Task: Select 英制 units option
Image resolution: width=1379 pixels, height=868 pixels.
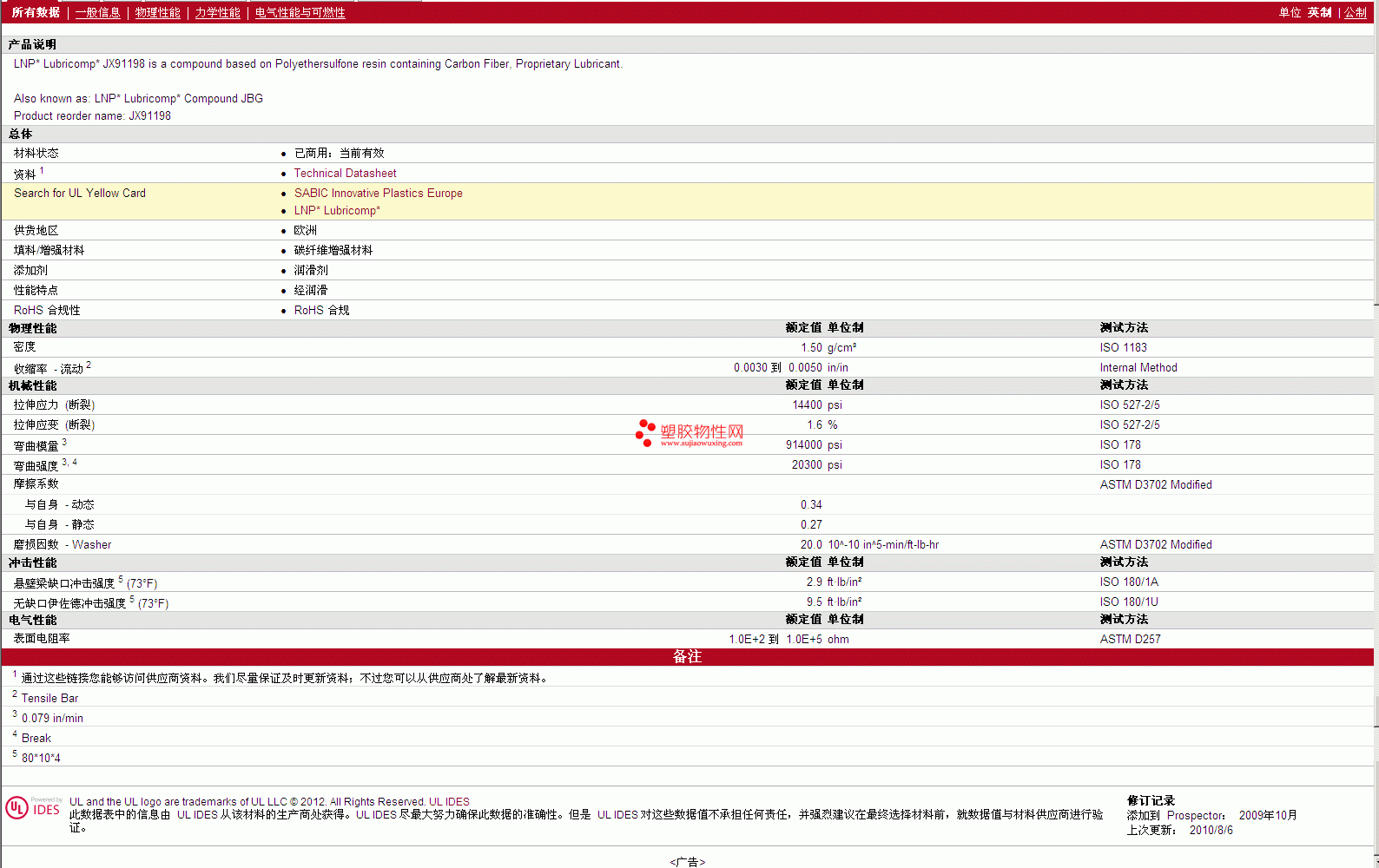Action: coord(1319,12)
